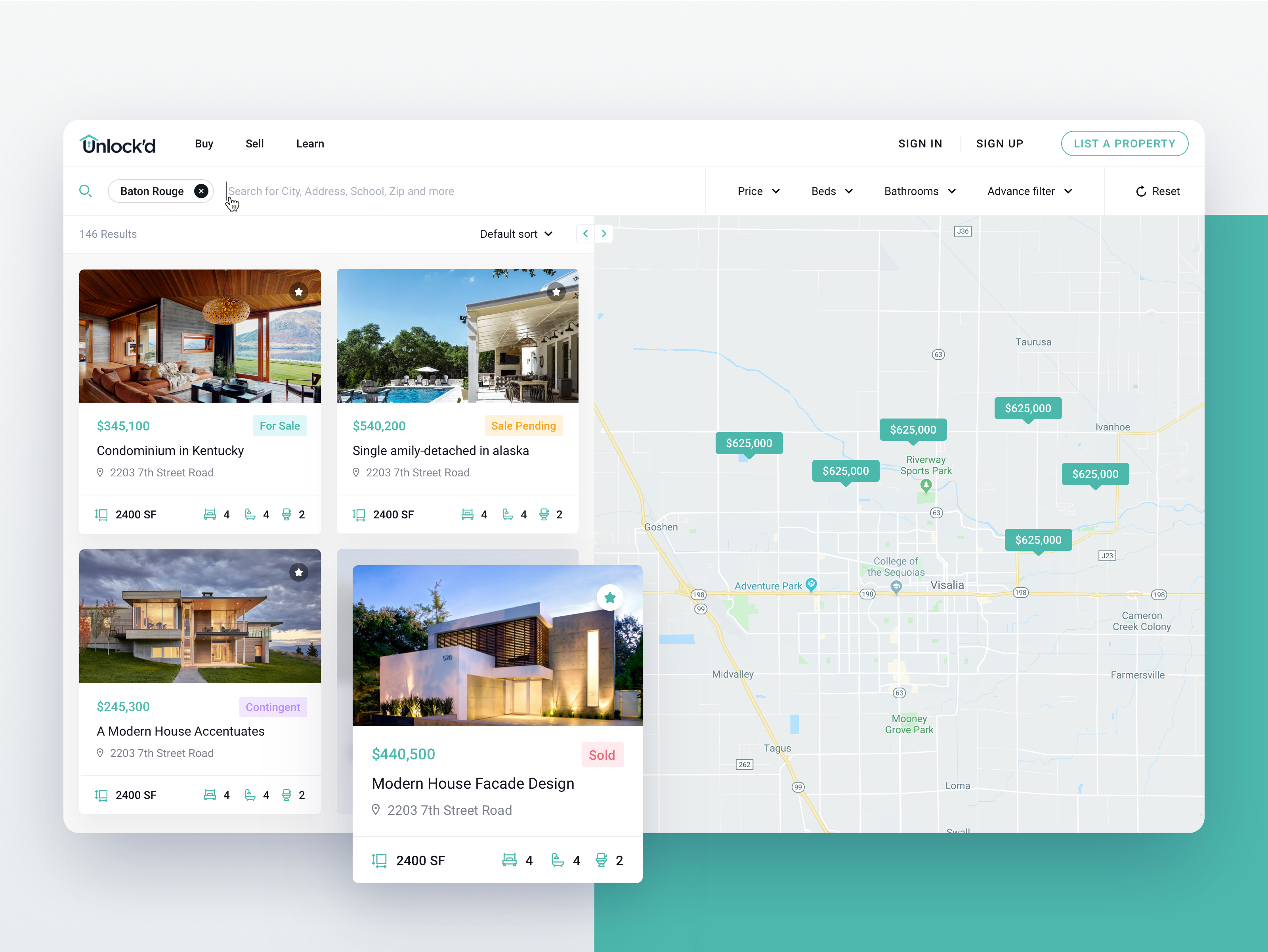
Task: Click the Adventure Park map pin
Action: (x=811, y=584)
